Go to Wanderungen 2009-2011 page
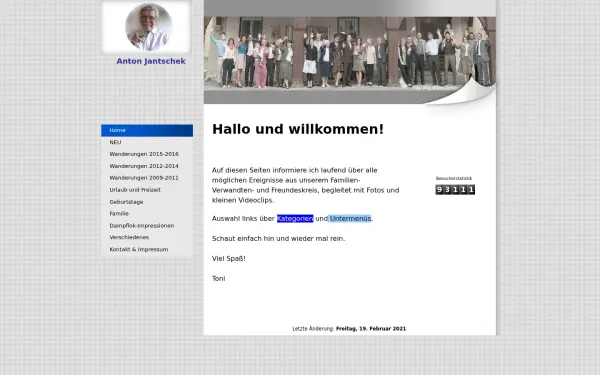The image size is (600, 375). 147,178
